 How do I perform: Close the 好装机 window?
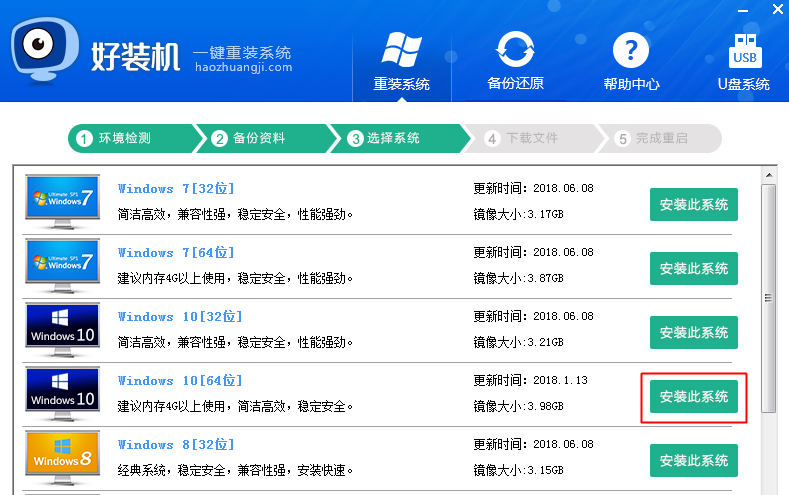pos(777,10)
